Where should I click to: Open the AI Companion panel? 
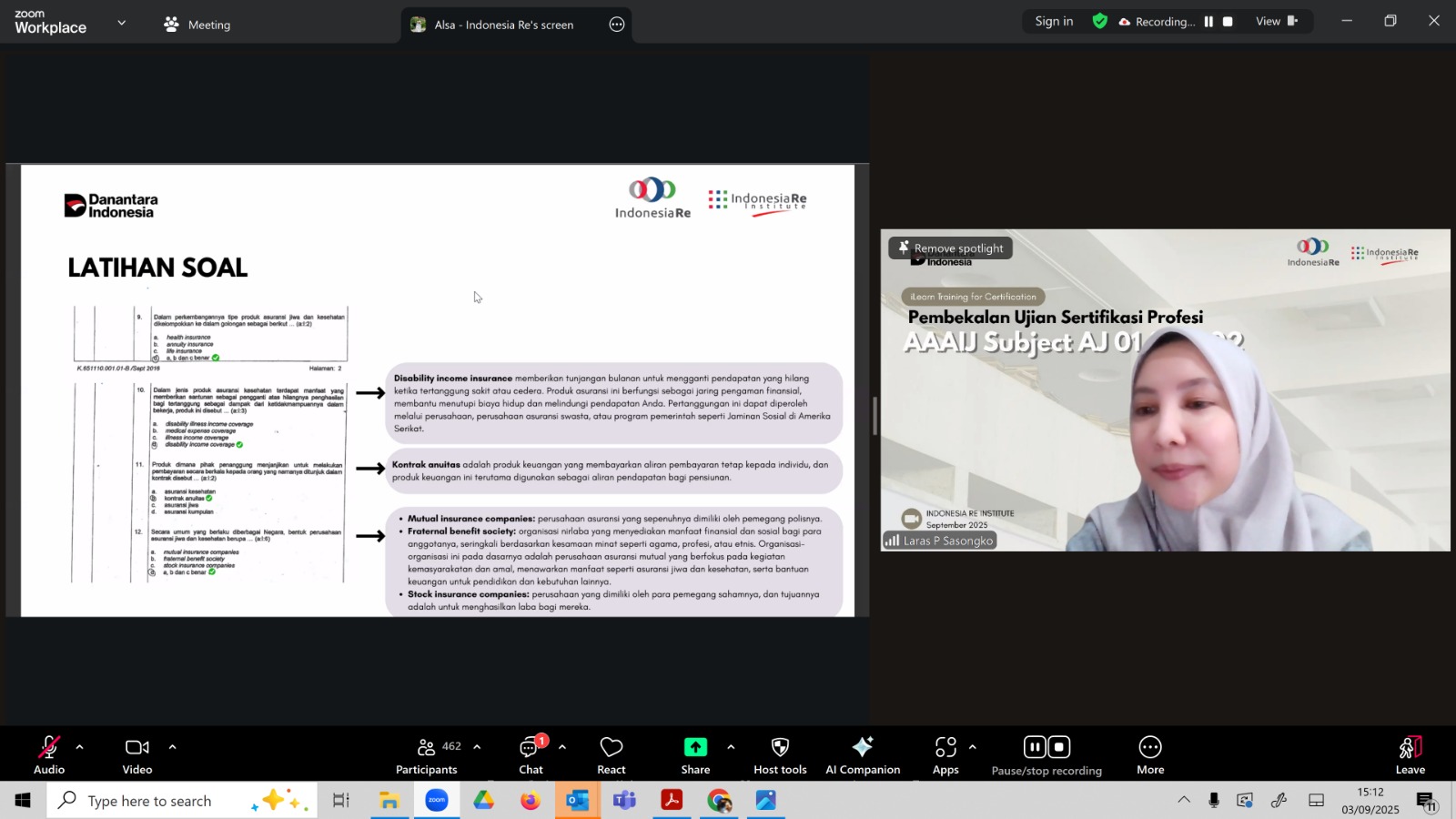point(862,754)
